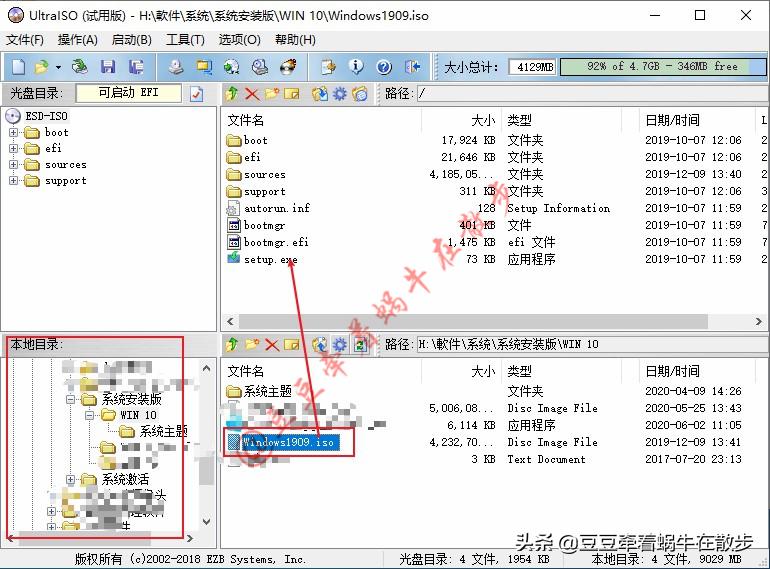Viewport: 770px width, 569px height.
Task: Click 类型 column header in local list
Action: (520, 371)
